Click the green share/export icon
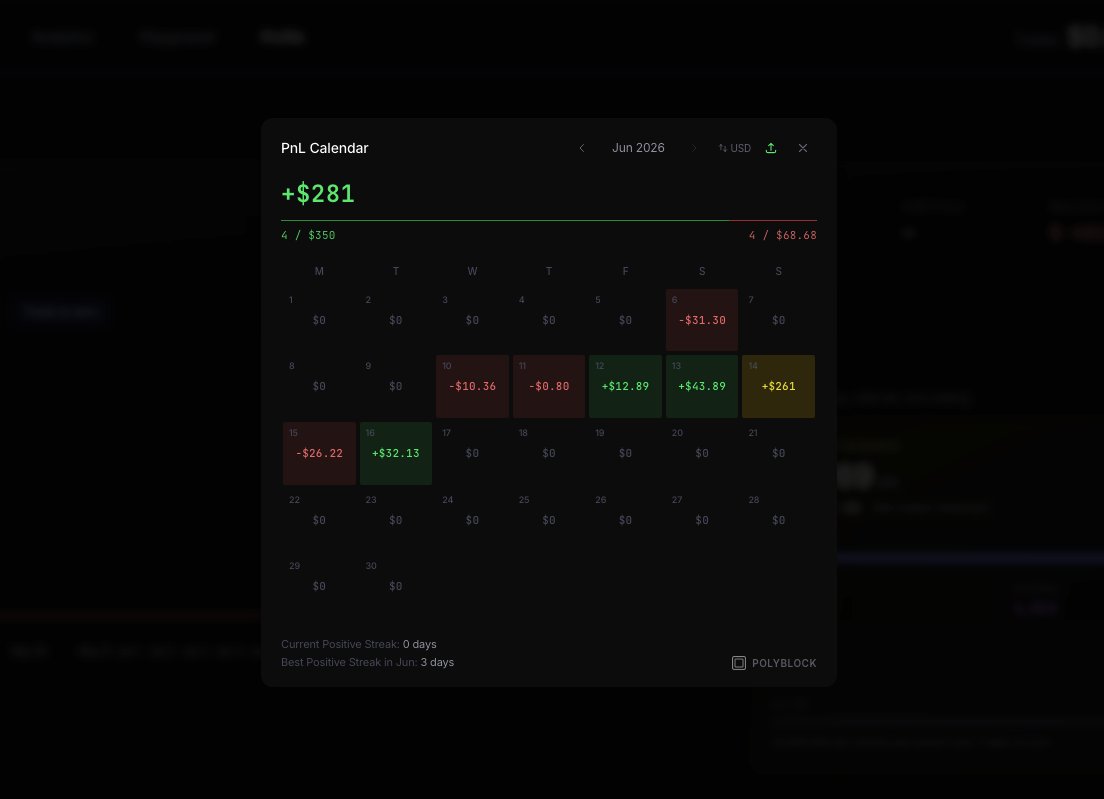 771,148
